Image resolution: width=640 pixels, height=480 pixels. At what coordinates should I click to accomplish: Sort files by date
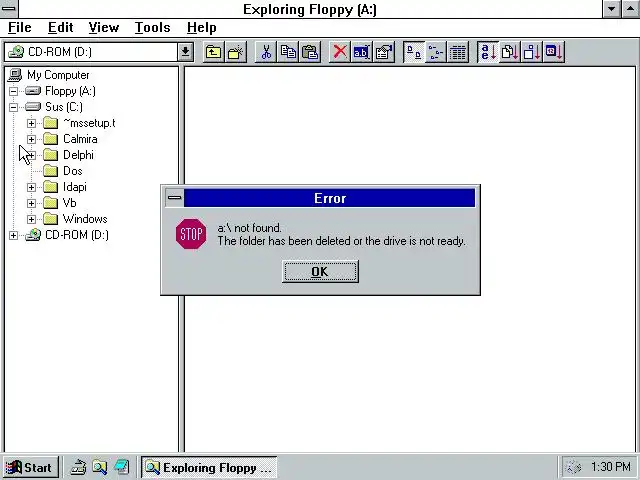(x=554, y=52)
